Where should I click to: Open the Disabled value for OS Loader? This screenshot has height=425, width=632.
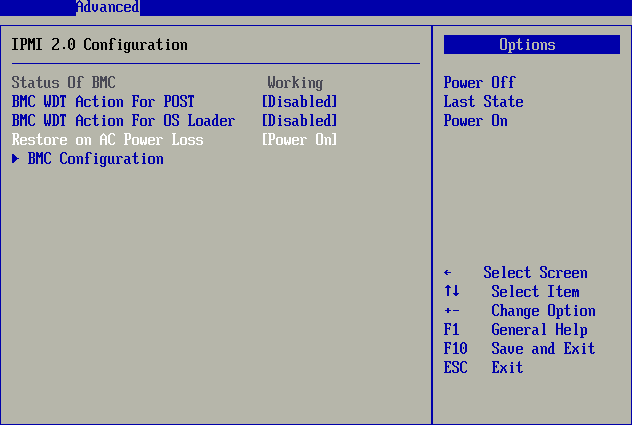point(299,121)
